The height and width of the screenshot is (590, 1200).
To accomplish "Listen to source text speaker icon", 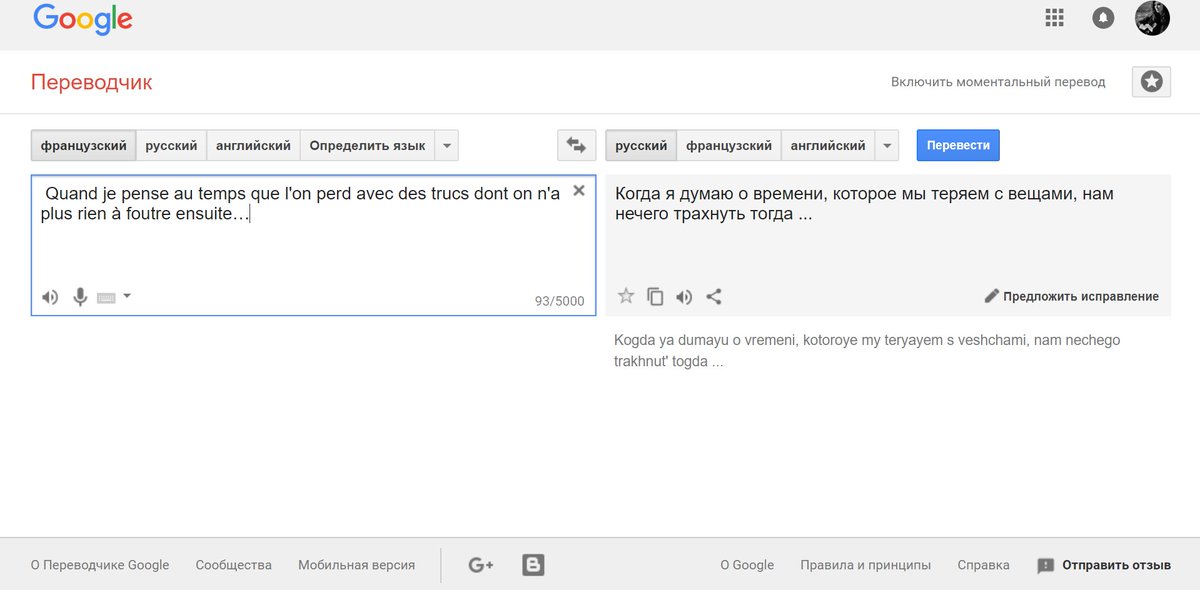I will click(x=50, y=297).
